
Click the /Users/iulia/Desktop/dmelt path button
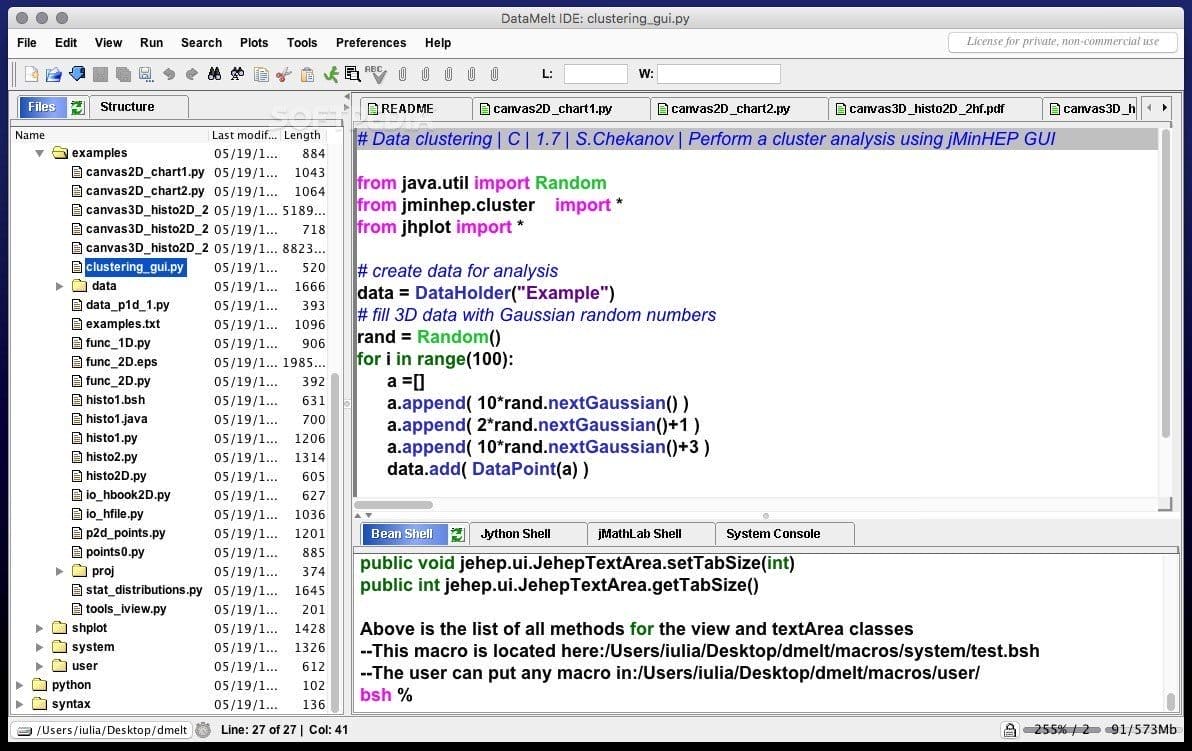click(102, 730)
